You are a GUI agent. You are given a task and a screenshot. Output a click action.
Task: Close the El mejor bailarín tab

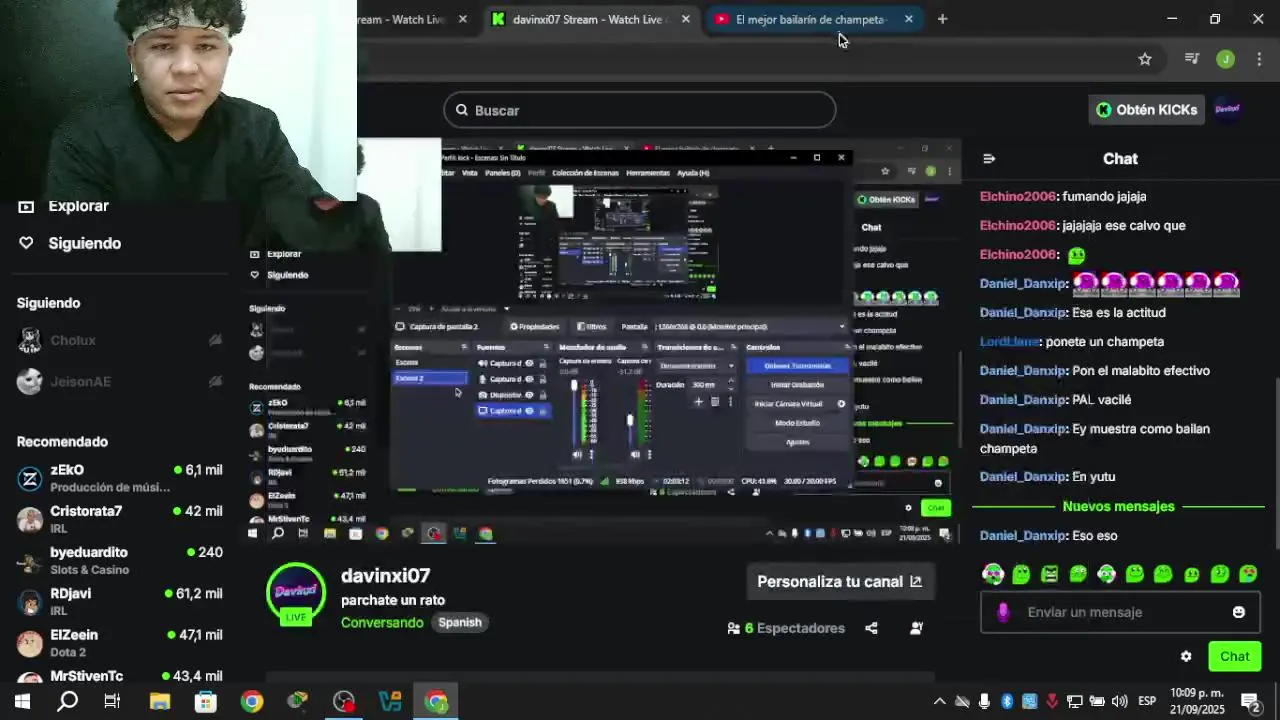click(908, 19)
